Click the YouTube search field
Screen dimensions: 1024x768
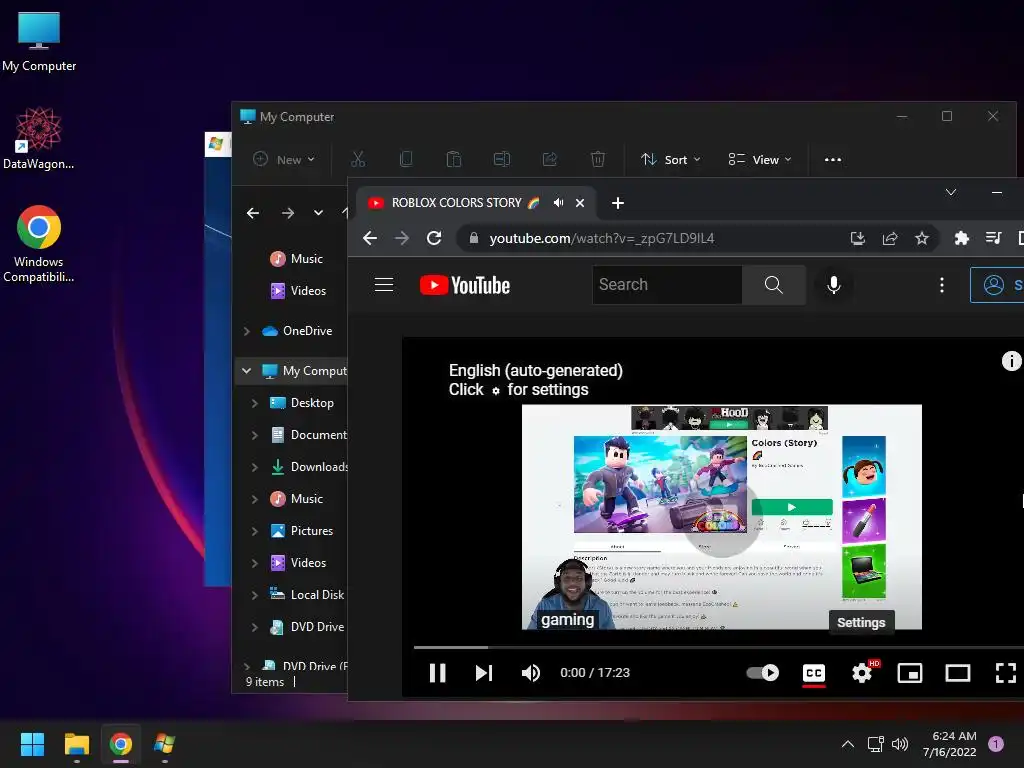tap(667, 285)
